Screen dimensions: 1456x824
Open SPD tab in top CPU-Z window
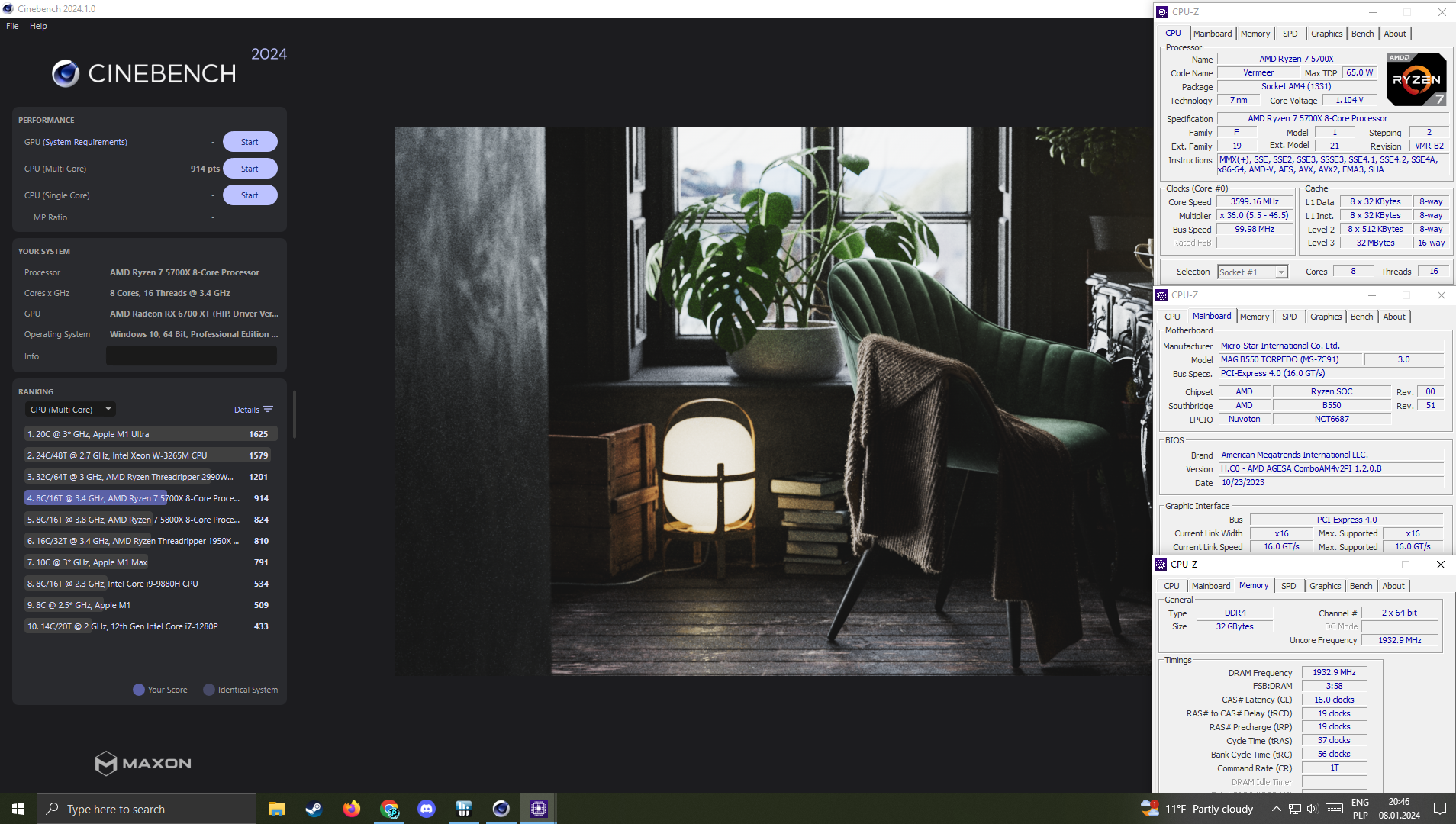[x=1290, y=34]
